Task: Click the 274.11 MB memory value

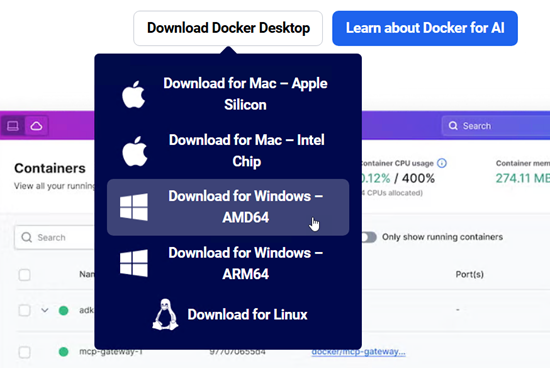Action: coord(523,178)
